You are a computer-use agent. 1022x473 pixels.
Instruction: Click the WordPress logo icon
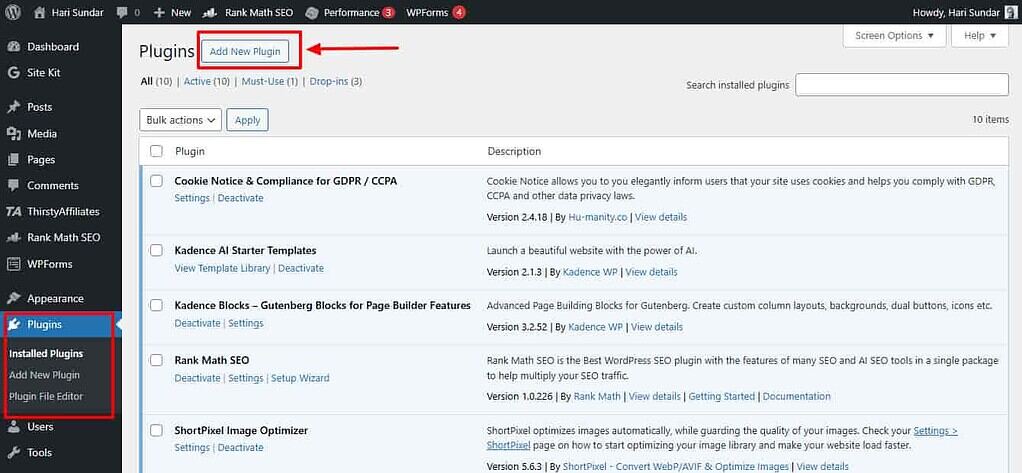12,12
